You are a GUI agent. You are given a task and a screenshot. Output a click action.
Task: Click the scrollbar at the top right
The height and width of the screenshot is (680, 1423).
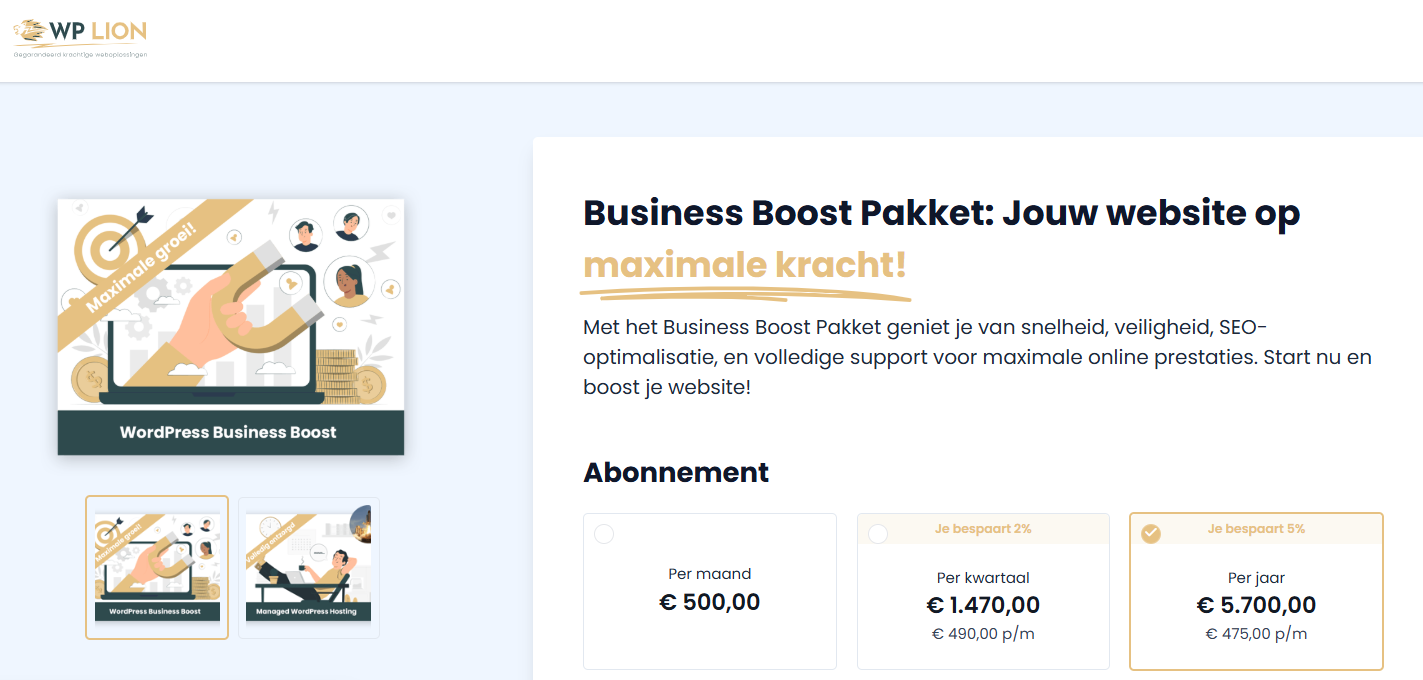(1417, 40)
